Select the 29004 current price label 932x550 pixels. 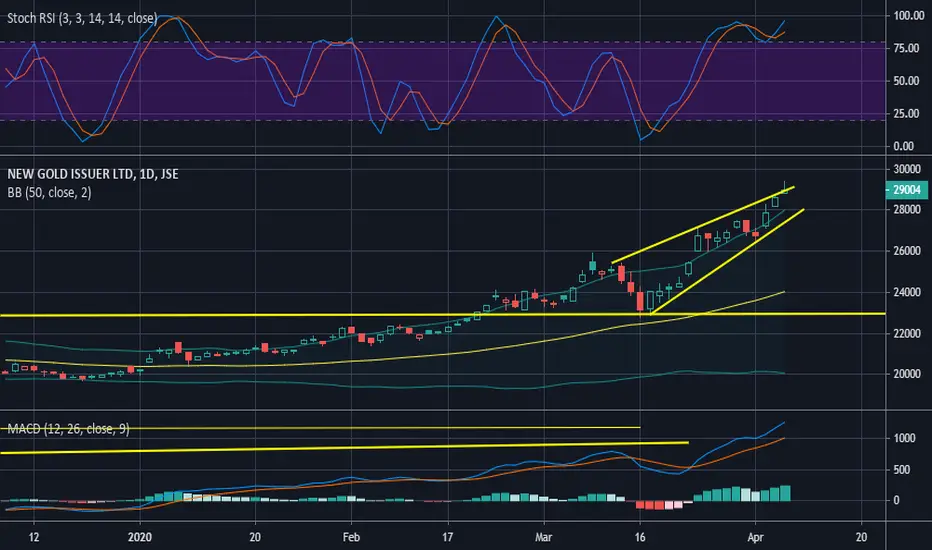906,190
